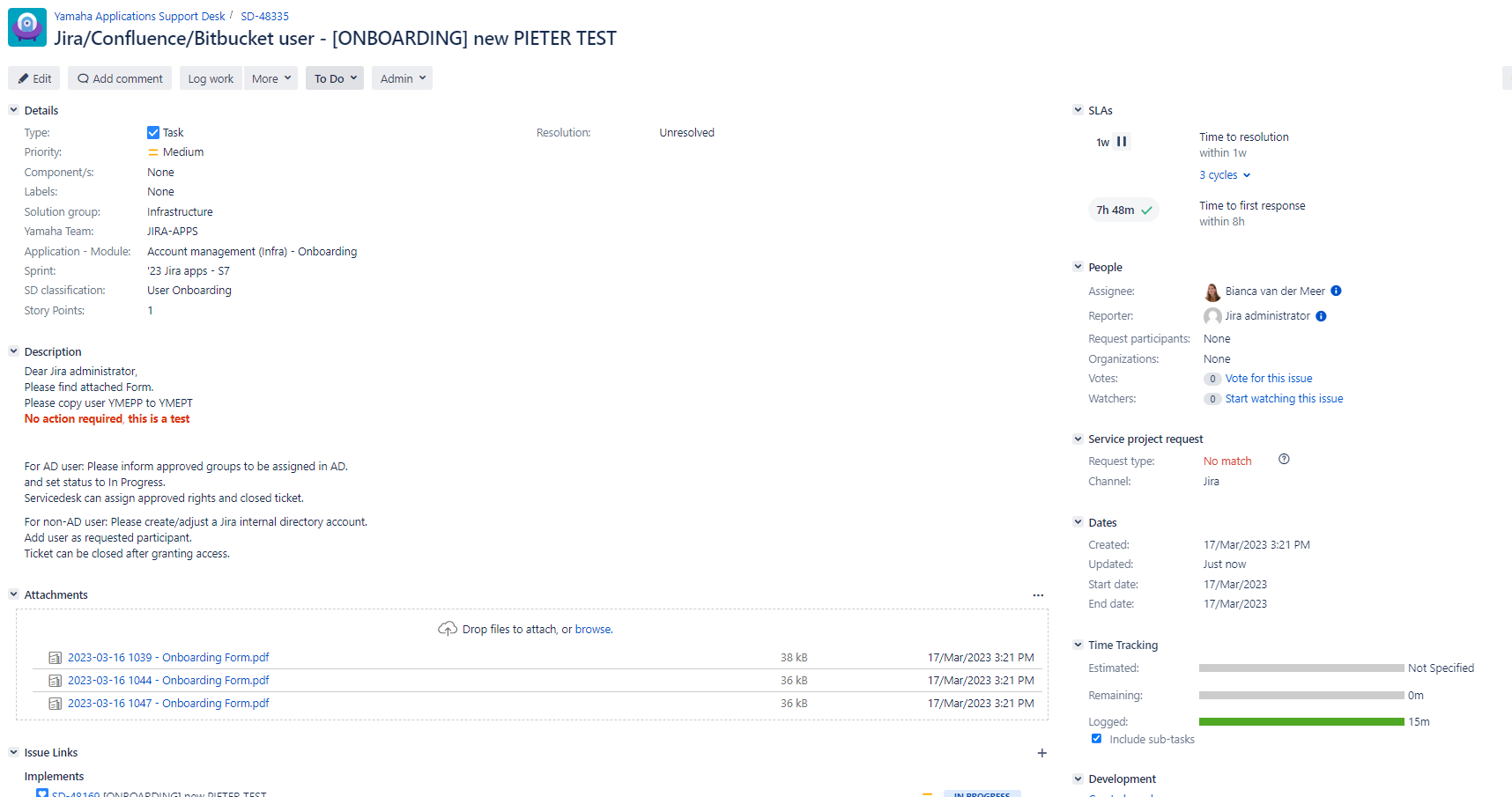The image size is (1512, 797).
Task: Click the paused SLA pause icon
Action: click(1122, 142)
